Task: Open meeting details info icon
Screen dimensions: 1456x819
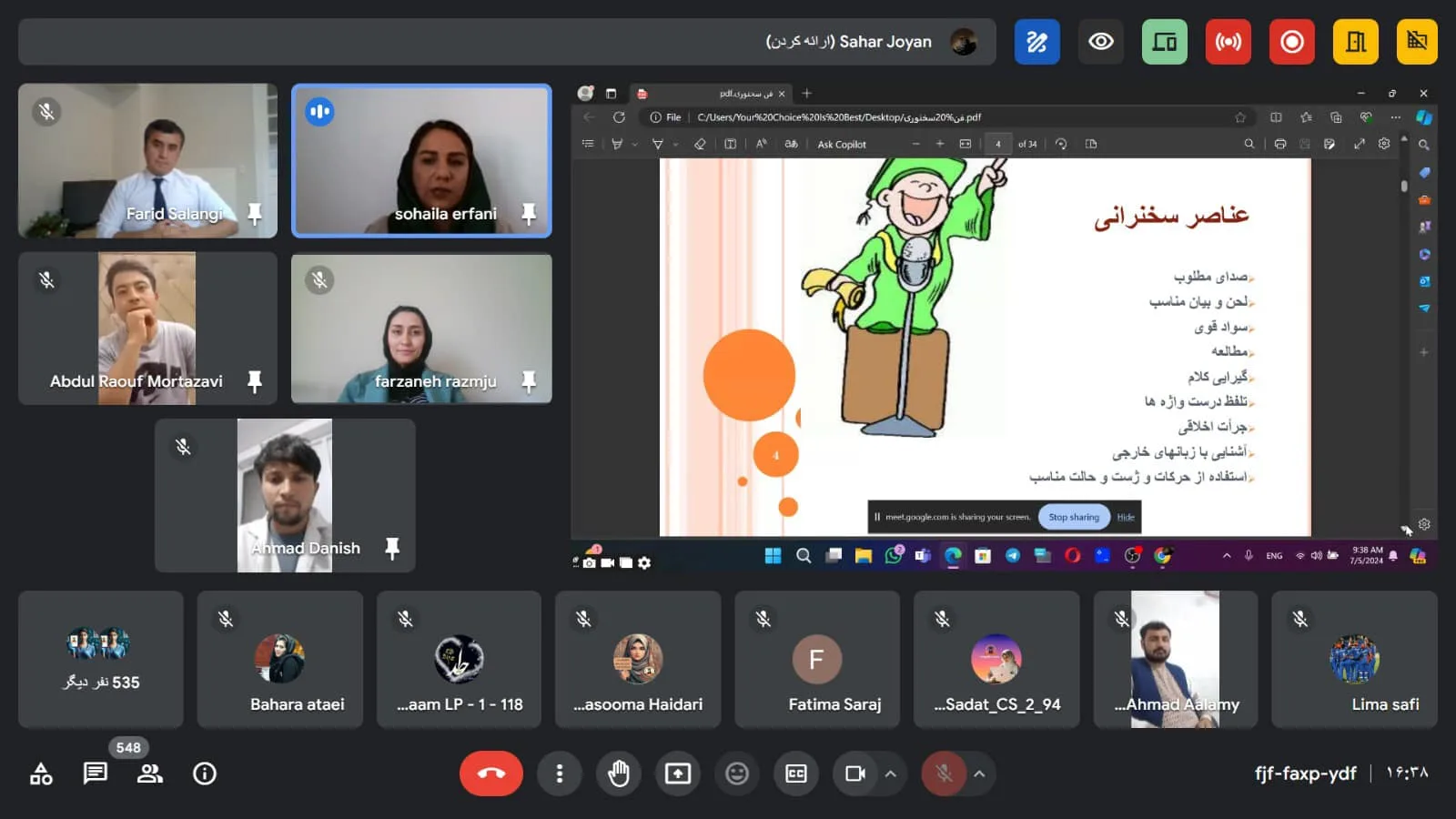Action: [x=205, y=773]
